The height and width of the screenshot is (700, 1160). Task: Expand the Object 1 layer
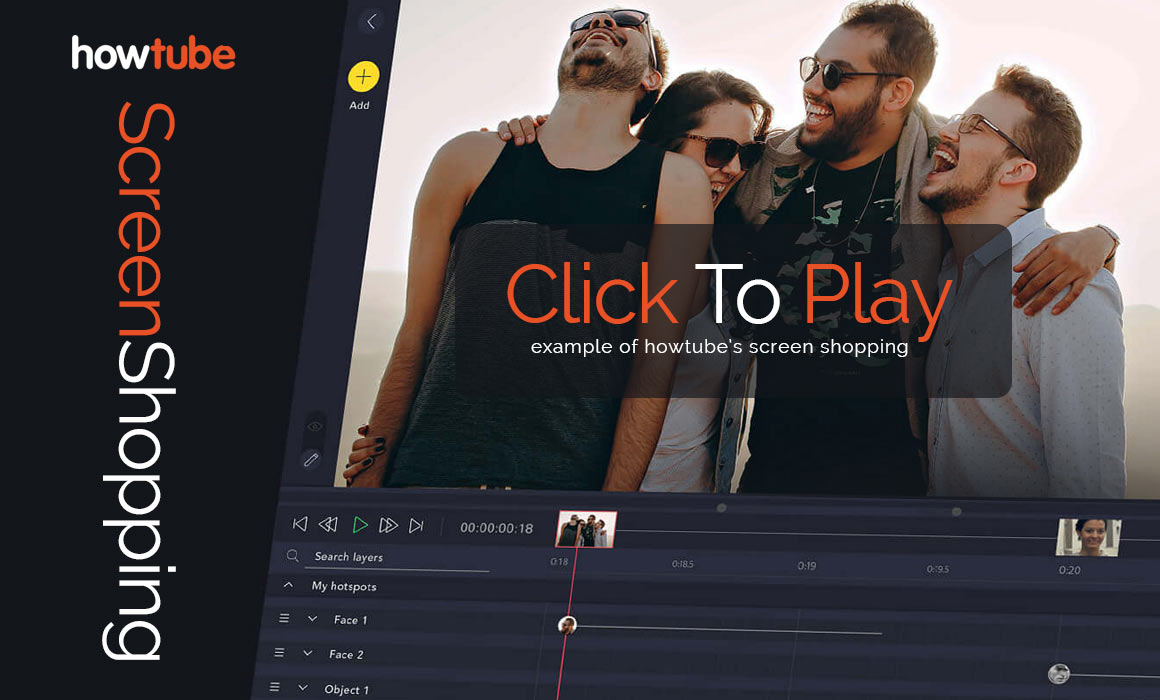point(302,688)
